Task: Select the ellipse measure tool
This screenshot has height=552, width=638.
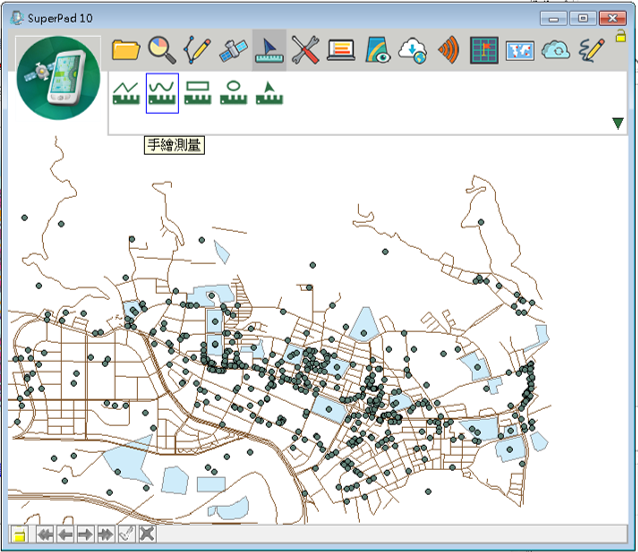Action: [x=234, y=93]
